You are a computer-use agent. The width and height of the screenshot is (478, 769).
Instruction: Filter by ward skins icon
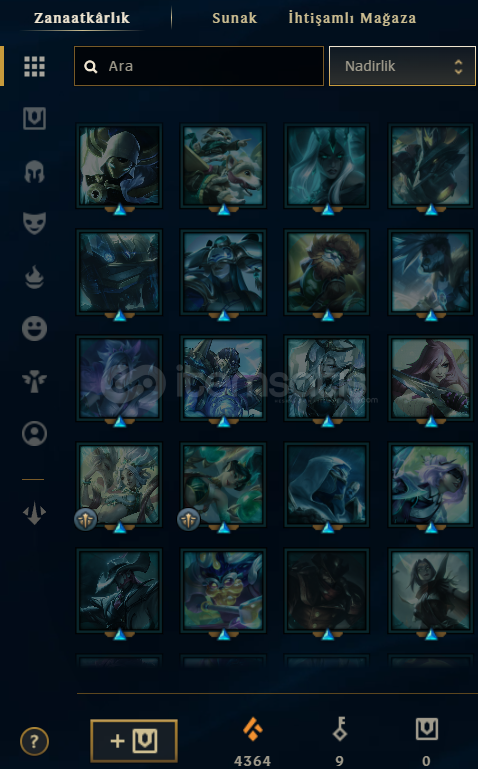coord(34,381)
